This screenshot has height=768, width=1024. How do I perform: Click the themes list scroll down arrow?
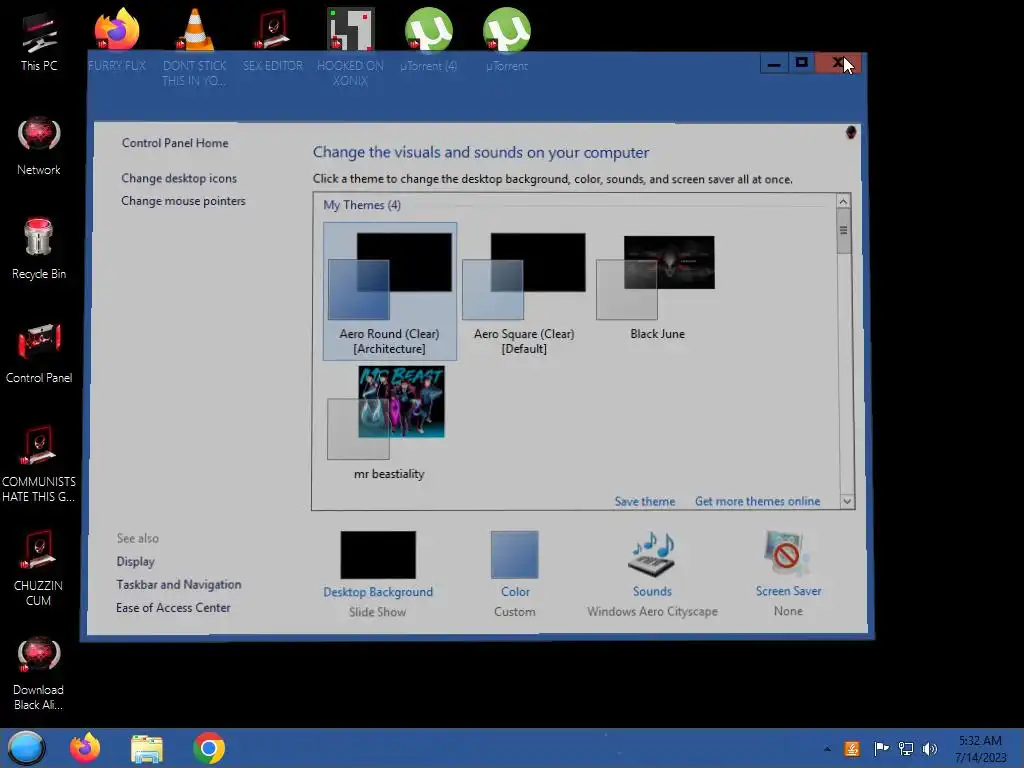[x=846, y=502]
